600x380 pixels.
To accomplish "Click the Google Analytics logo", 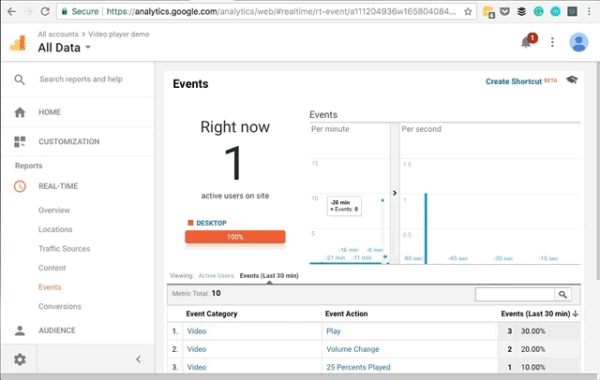I will pos(18,43).
